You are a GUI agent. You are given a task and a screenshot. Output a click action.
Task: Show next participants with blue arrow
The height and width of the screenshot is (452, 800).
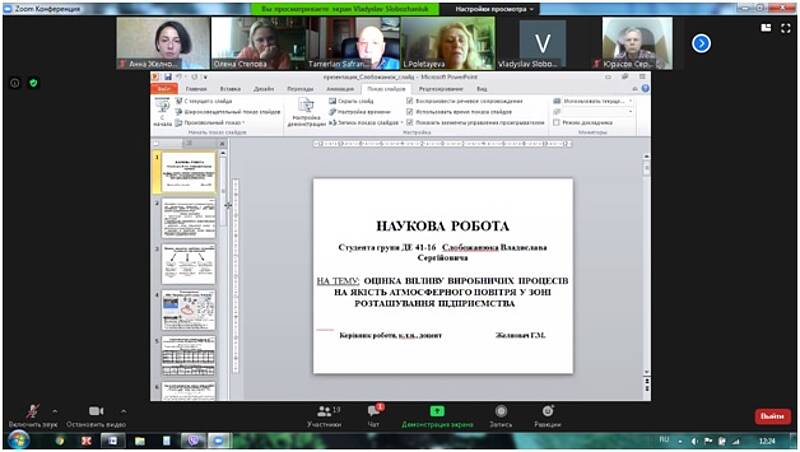pyautogui.click(x=701, y=43)
